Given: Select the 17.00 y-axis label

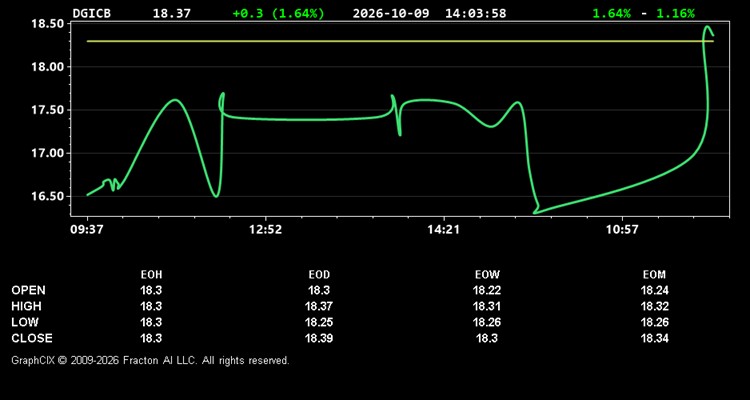Looking at the screenshot, I should pyautogui.click(x=47, y=154).
